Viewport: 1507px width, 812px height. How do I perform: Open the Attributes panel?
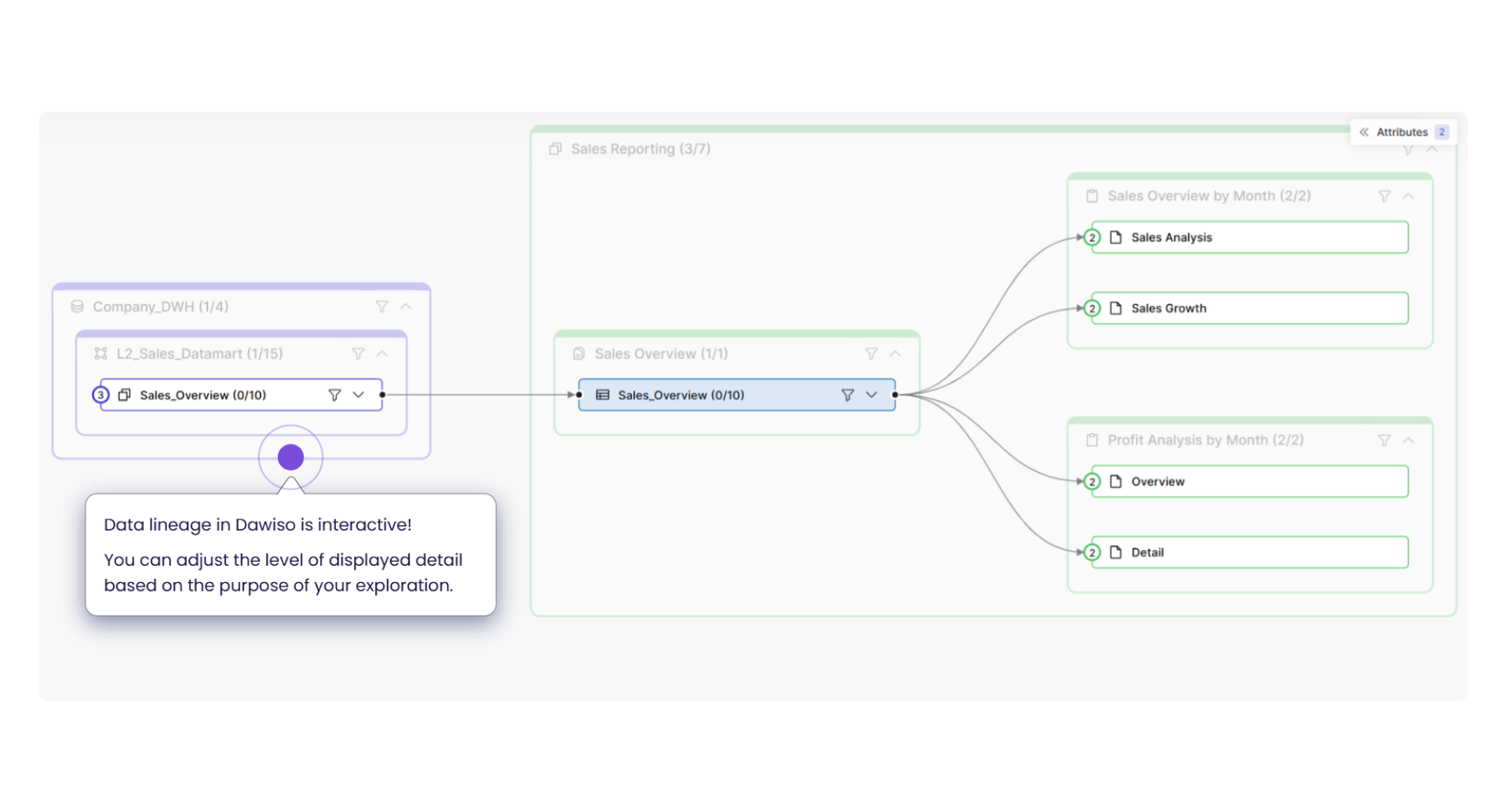[1404, 132]
